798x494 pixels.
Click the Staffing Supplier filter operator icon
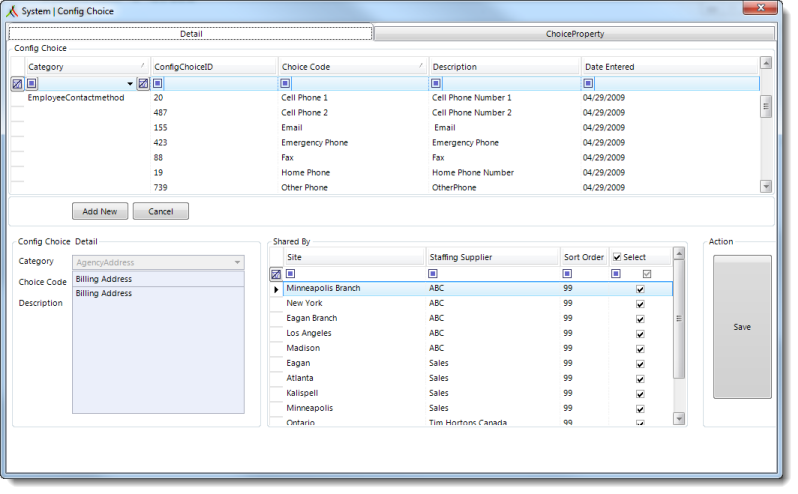434,274
